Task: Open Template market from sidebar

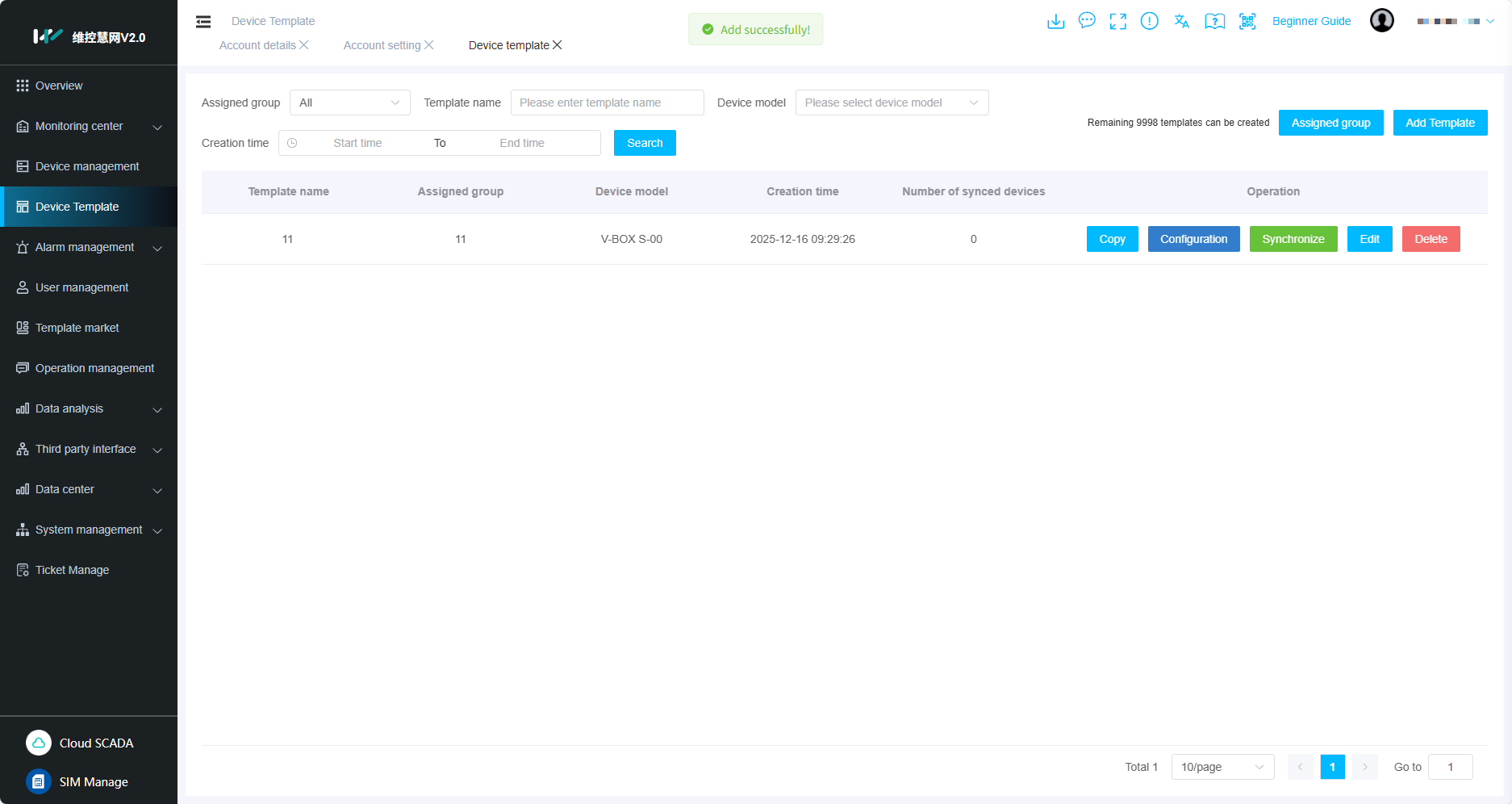Action: click(77, 328)
